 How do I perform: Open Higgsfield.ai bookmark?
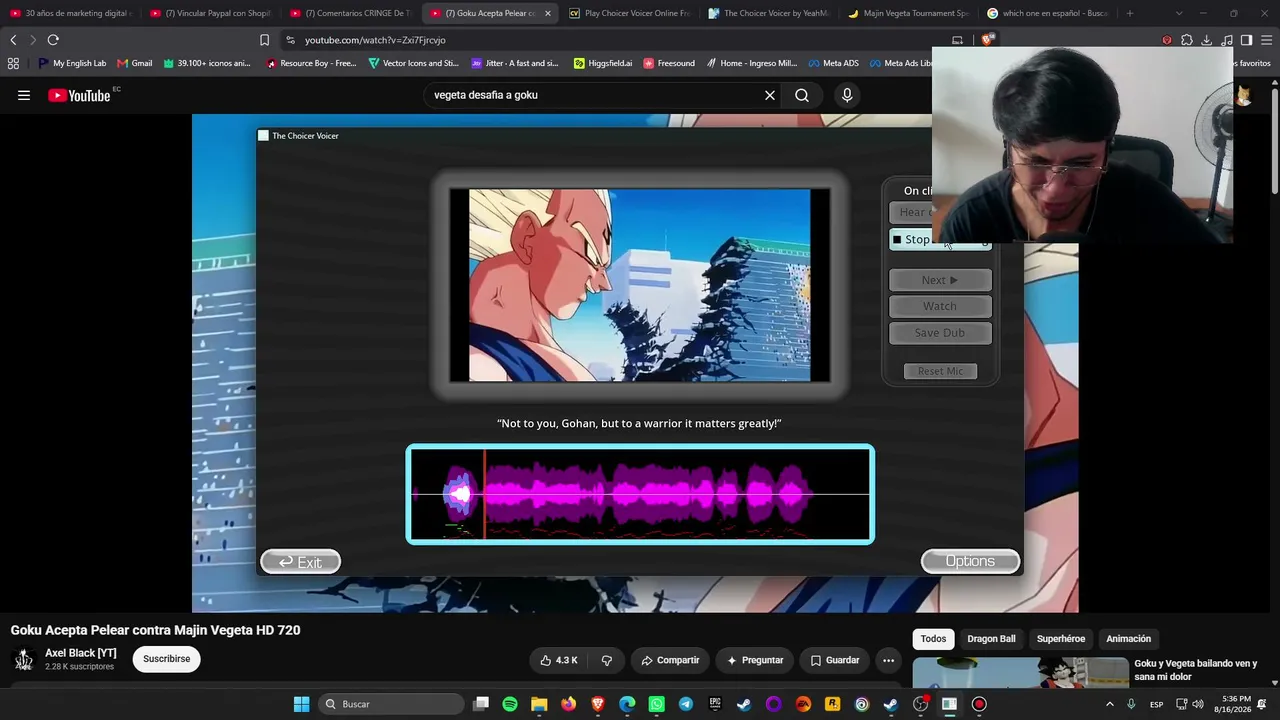point(603,63)
